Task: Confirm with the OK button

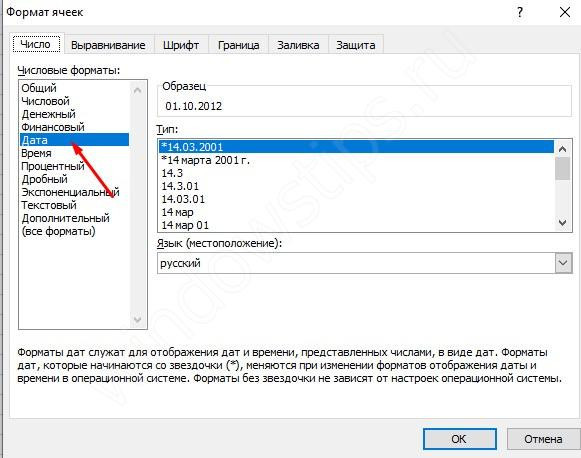Action: click(x=459, y=439)
